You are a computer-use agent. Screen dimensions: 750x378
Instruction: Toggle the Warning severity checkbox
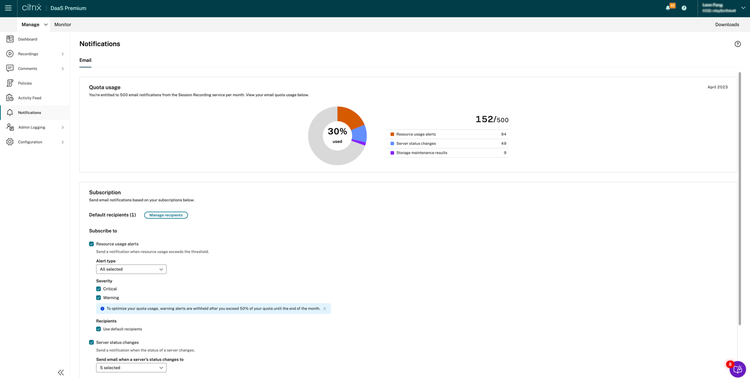click(x=99, y=298)
